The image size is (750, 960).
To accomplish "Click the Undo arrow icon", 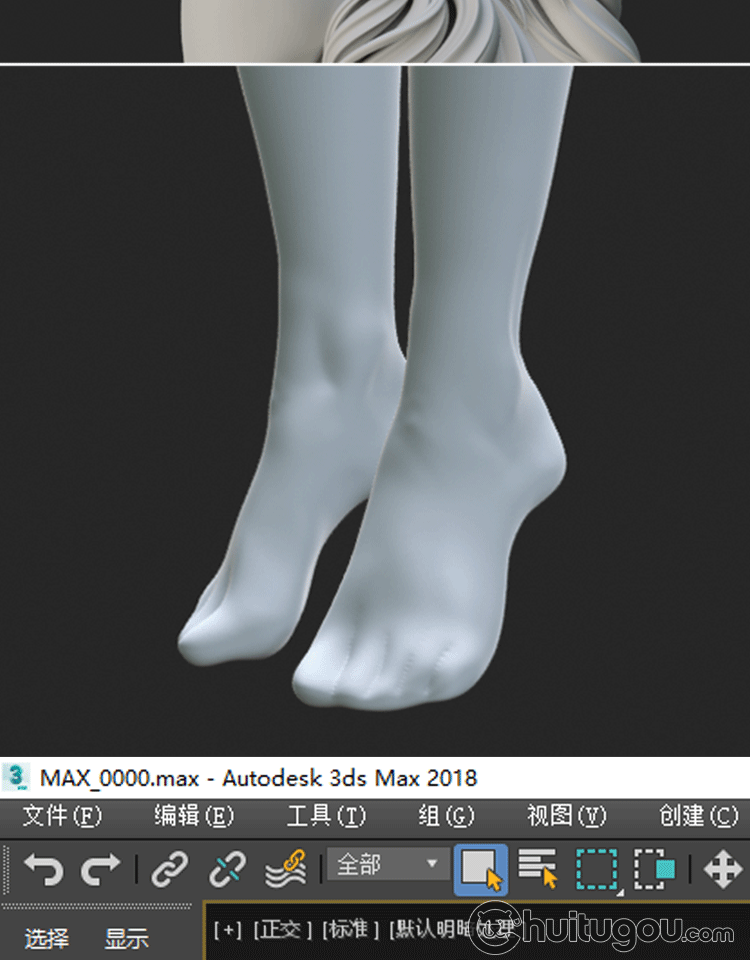I will (43, 869).
